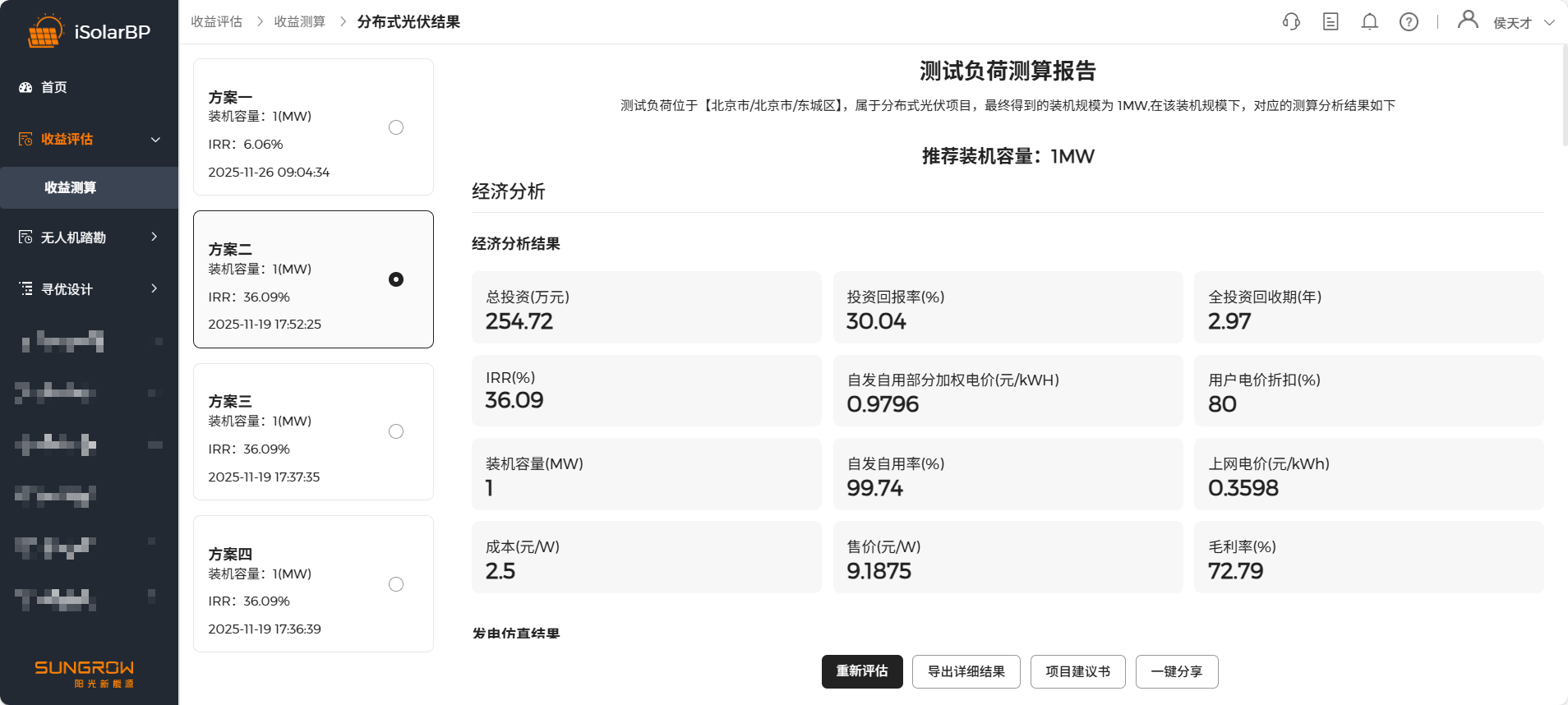
Task: Select the 方案三 radio button
Action: click(396, 431)
